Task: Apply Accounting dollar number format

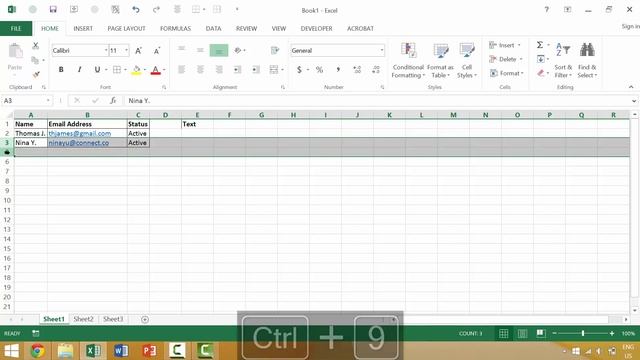Action: tap(299, 70)
